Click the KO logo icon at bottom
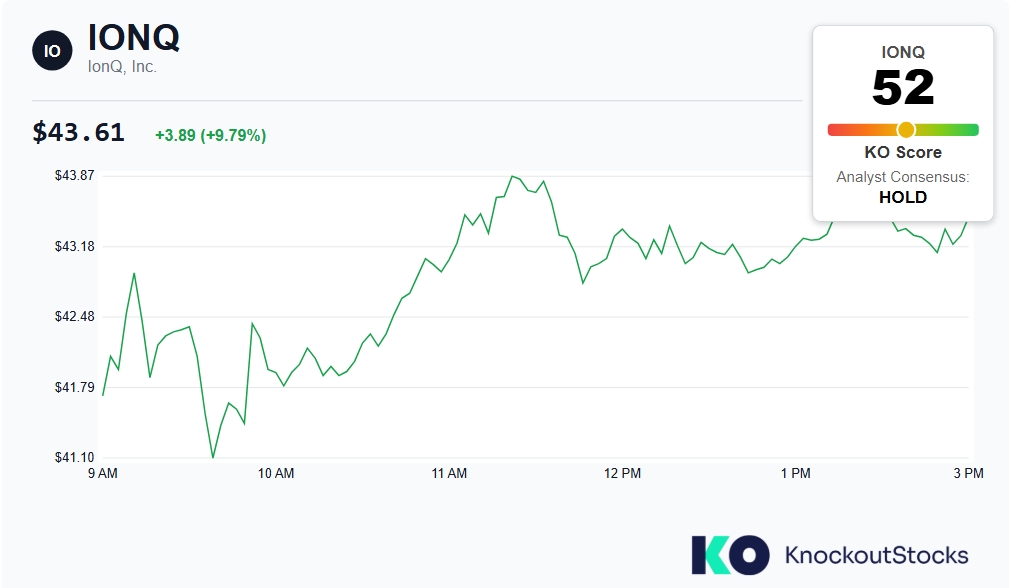Viewport: 1018px width, 588px height. tap(730, 555)
